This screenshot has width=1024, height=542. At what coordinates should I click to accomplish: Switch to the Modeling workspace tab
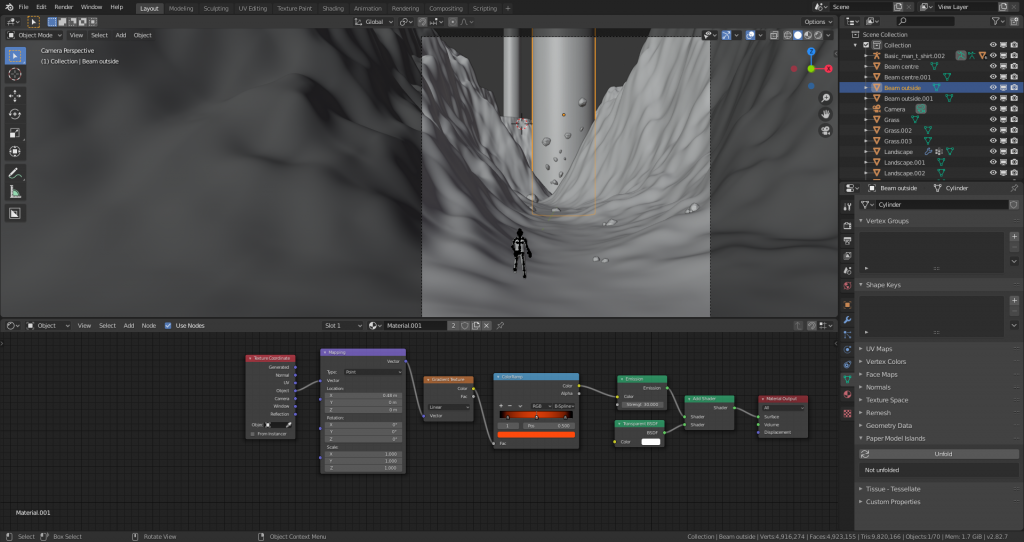pyautogui.click(x=181, y=8)
